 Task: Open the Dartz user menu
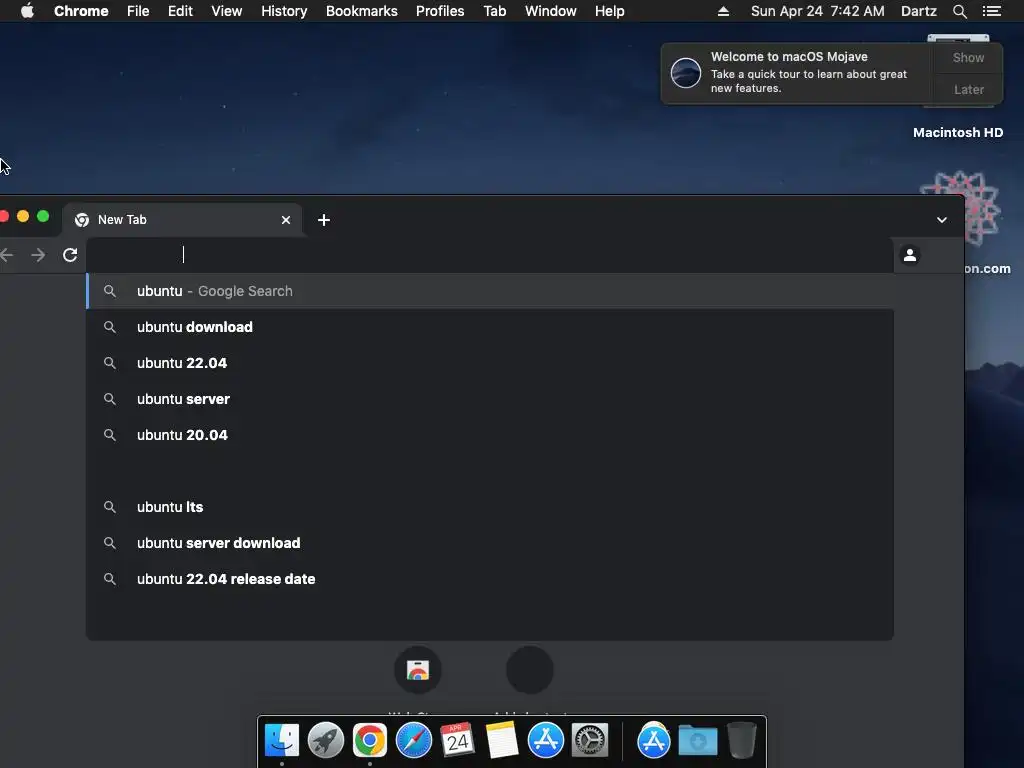[x=918, y=11]
